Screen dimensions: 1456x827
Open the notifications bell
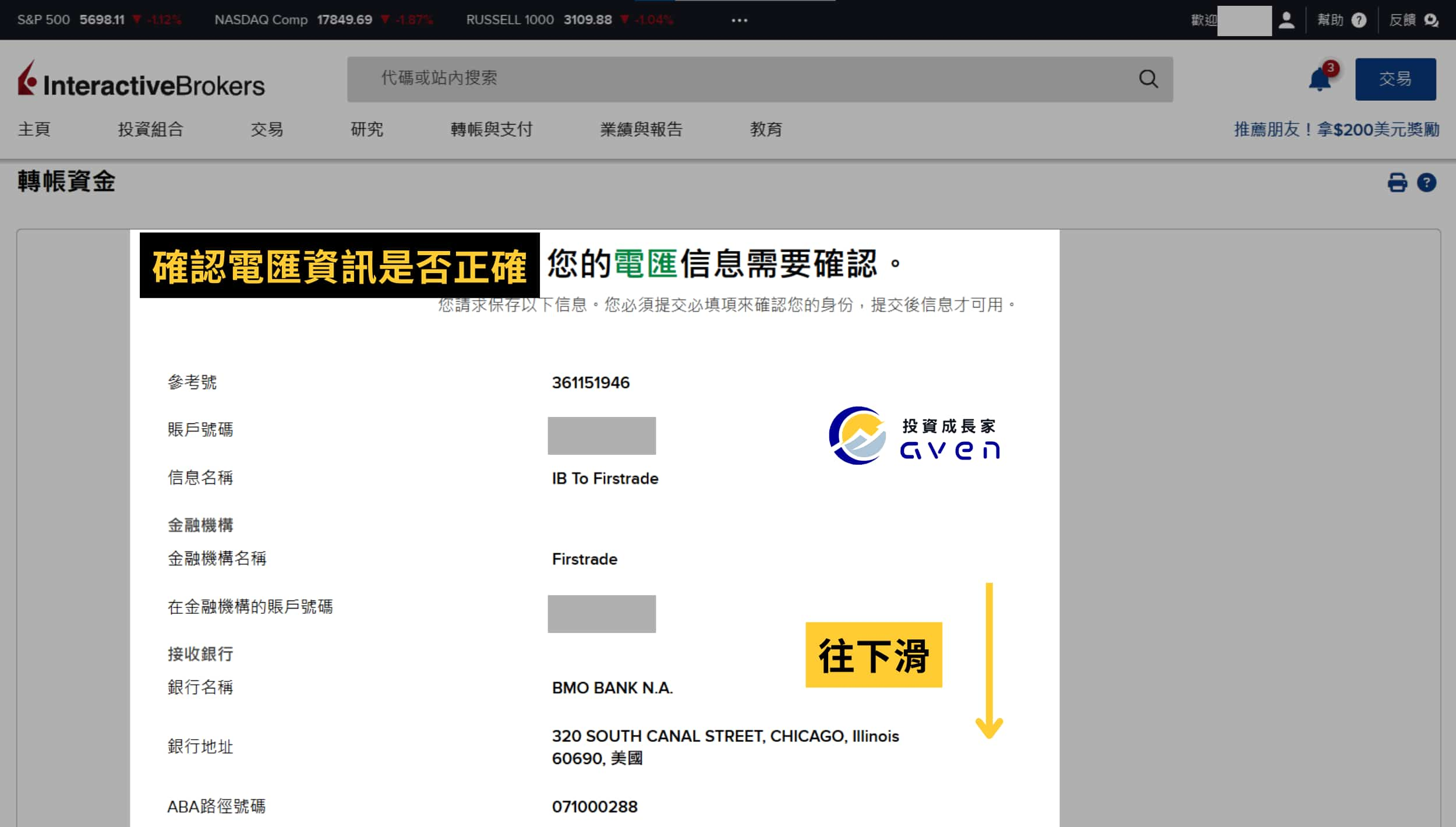[1320, 79]
